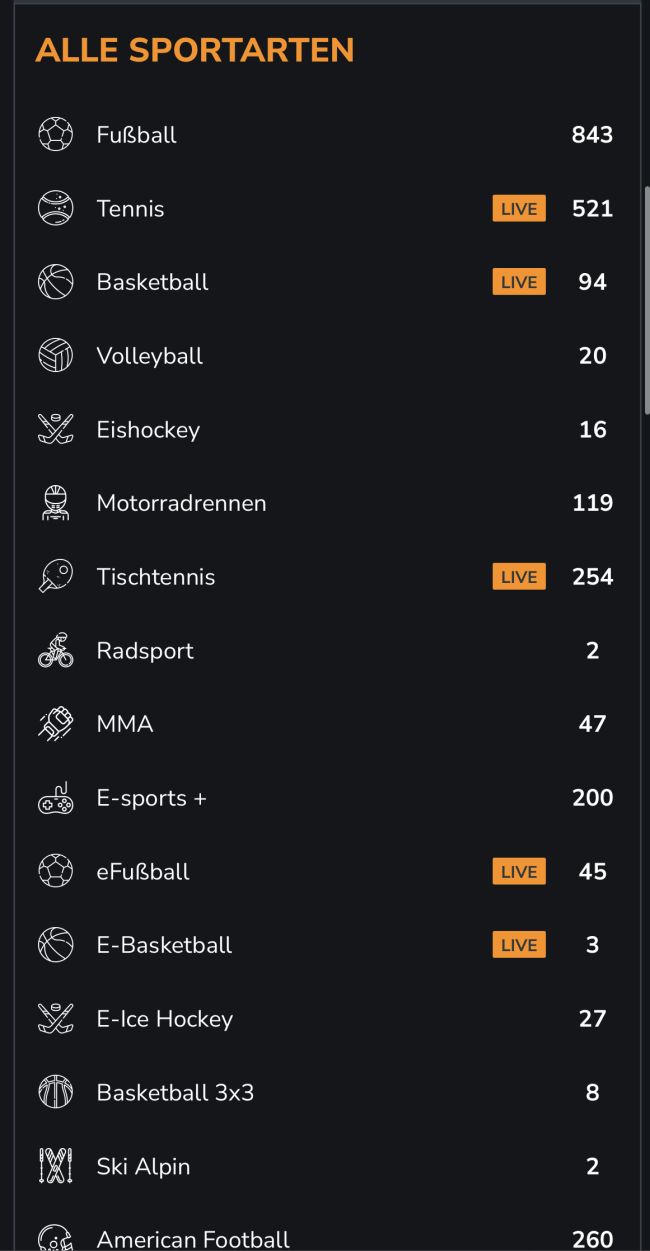Click the E-sports gamepad icon
Screen dimensions: 650x1251
55,798
